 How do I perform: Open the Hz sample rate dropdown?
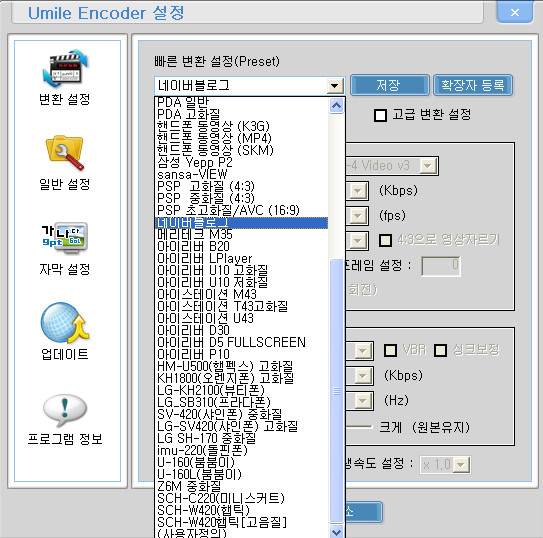362,401
